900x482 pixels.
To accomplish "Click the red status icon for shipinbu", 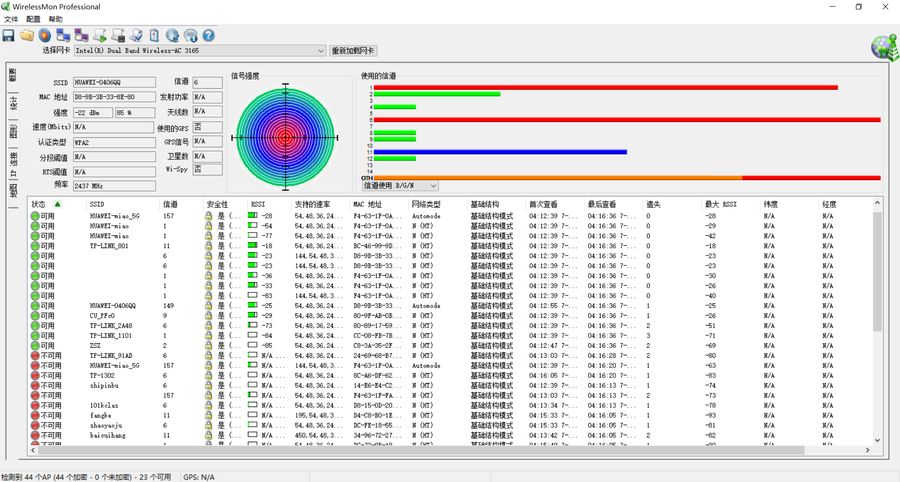I will coord(35,386).
